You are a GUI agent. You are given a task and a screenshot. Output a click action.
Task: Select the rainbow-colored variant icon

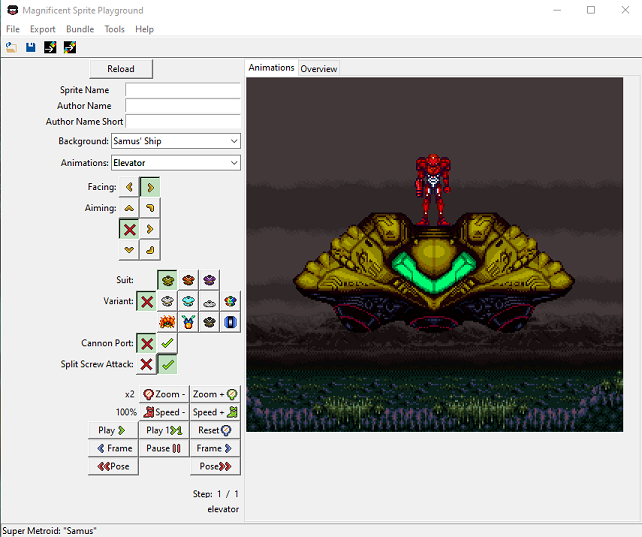[x=230, y=301]
